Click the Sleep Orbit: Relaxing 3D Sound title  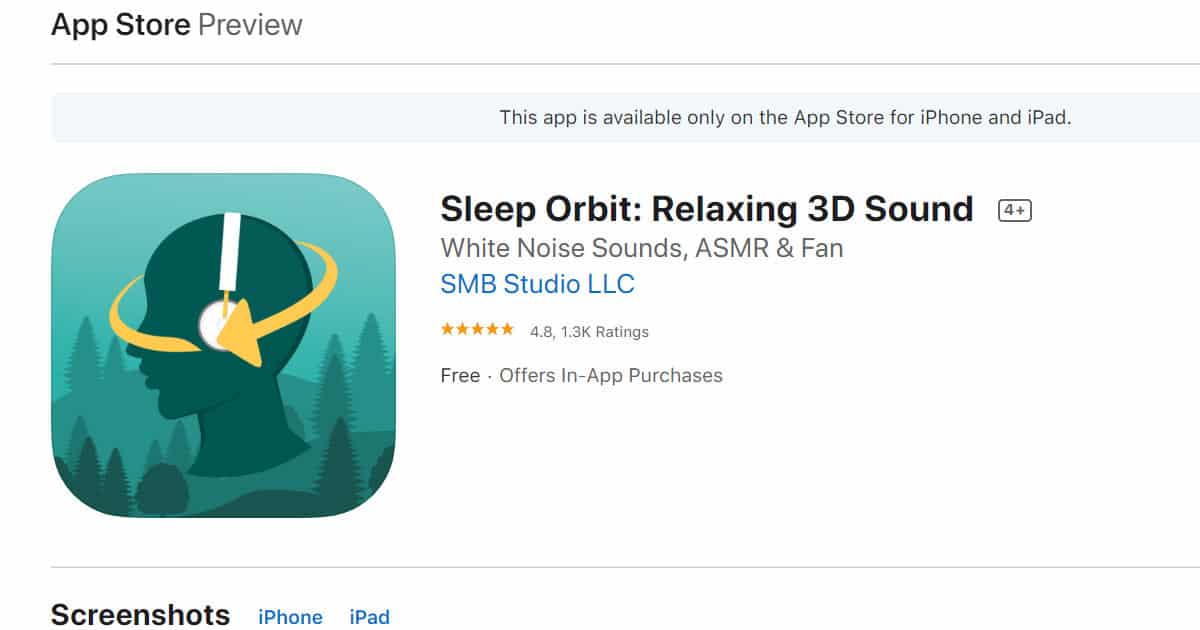click(x=706, y=209)
